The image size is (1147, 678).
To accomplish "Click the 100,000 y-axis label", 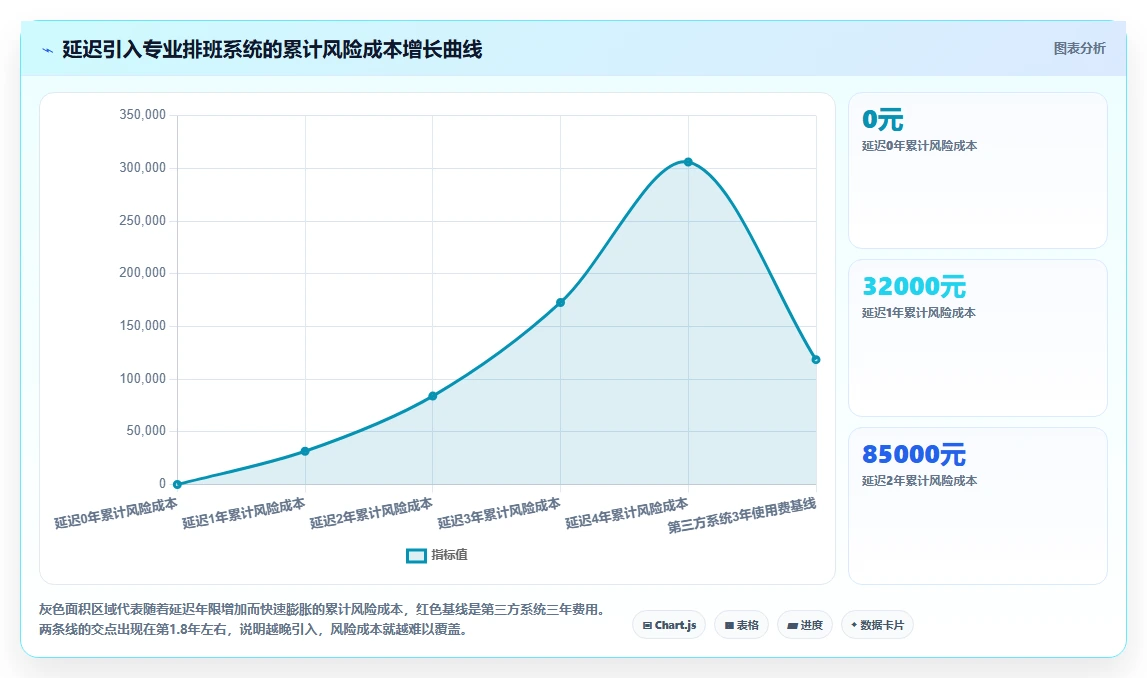I will coord(143,378).
